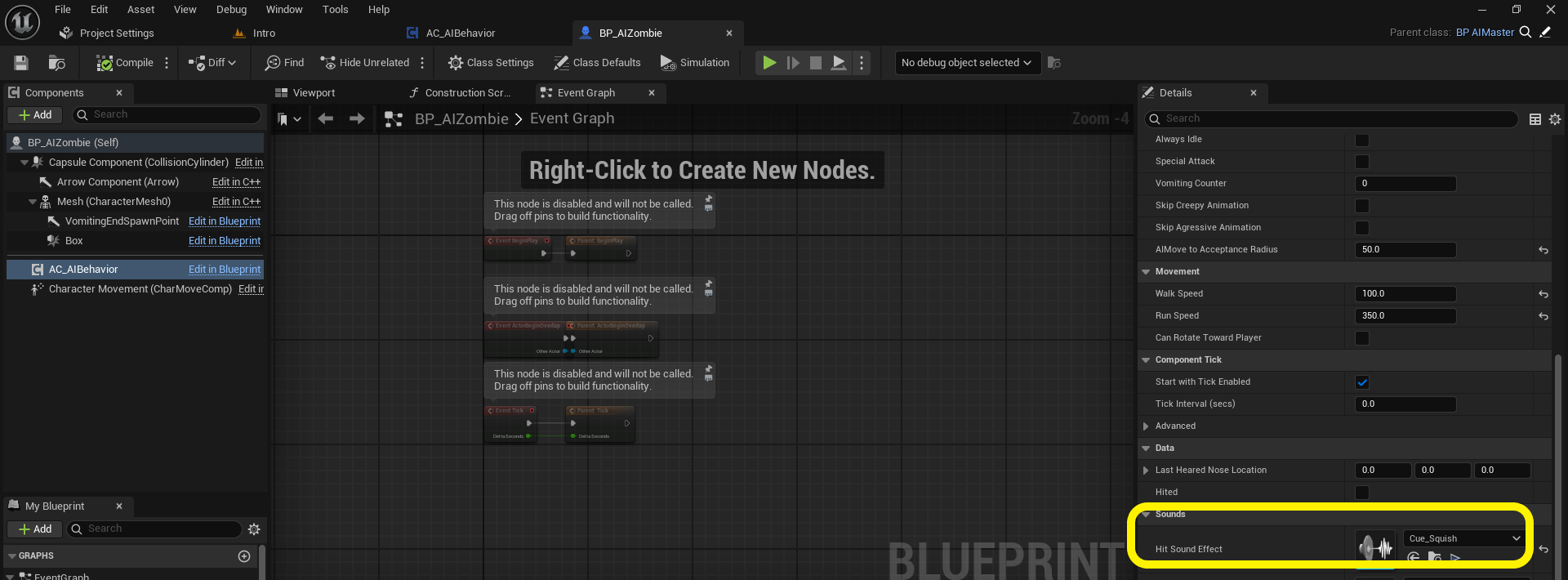Click add graph plus icon
The height and width of the screenshot is (580, 1568).
click(243, 556)
